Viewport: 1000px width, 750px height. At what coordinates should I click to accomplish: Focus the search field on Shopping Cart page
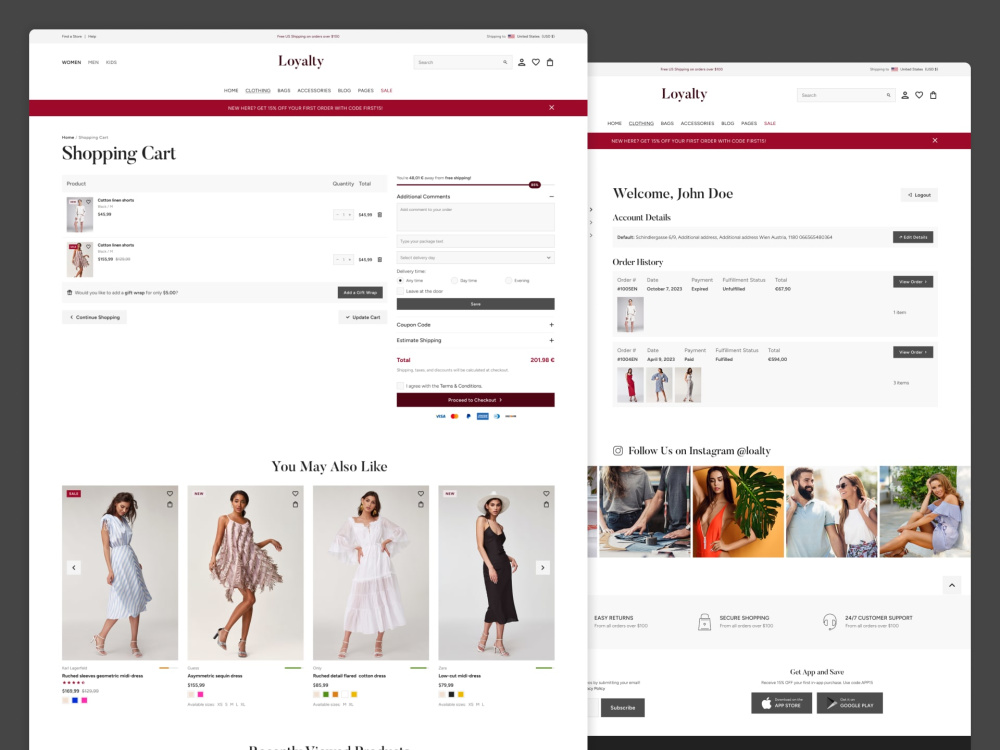pyautogui.click(x=462, y=62)
